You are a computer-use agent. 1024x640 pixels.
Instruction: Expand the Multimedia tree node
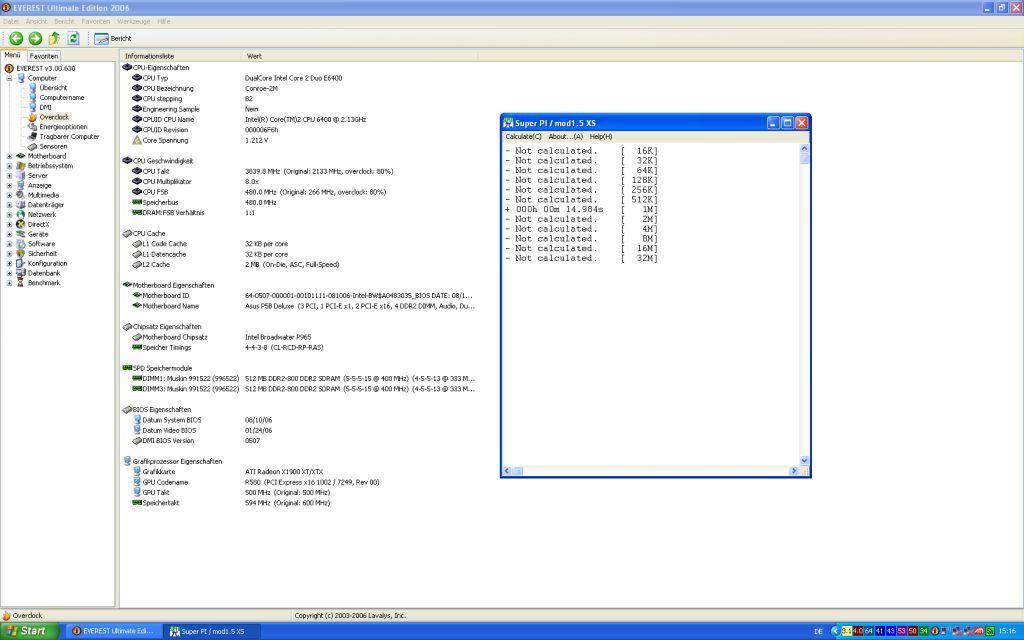click(x=9, y=195)
